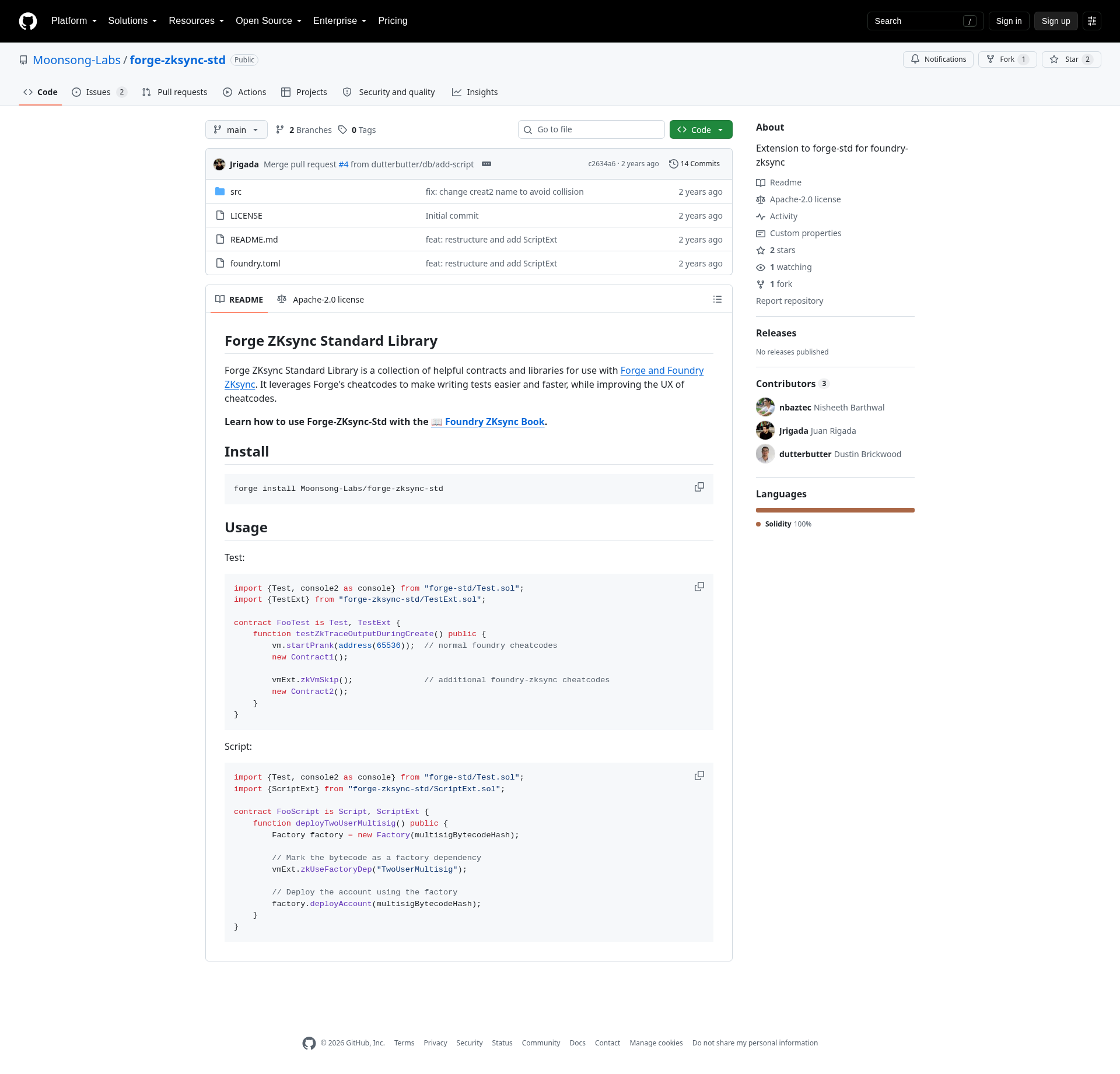The height and width of the screenshot is (1074, 1120).
Task: Click the Go to file field
Action: click(591, 129)
